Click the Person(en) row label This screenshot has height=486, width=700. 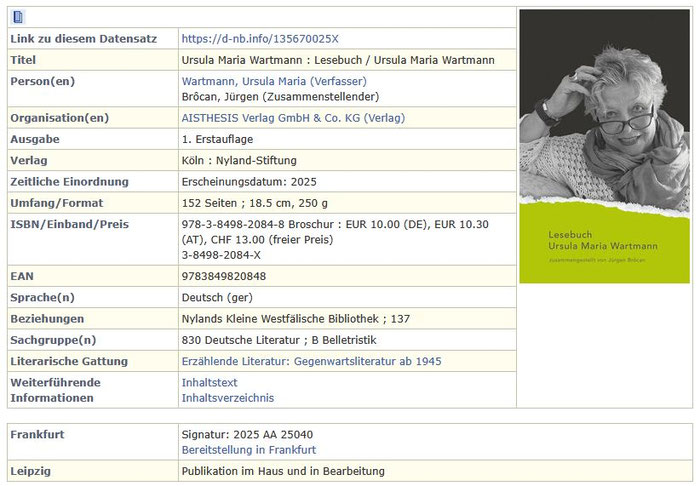click(42, 81)
